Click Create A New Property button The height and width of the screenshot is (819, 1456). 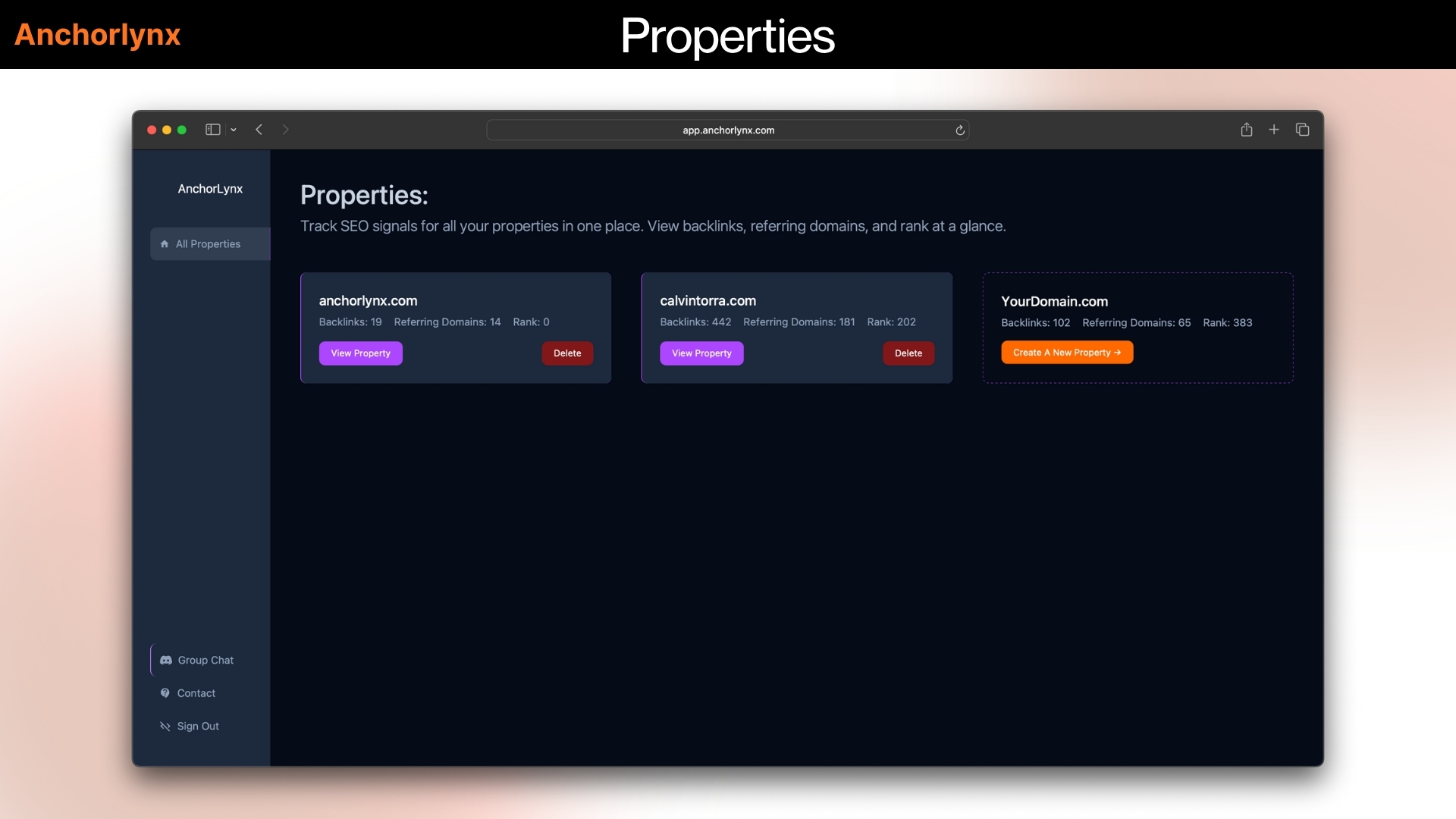1066,353
